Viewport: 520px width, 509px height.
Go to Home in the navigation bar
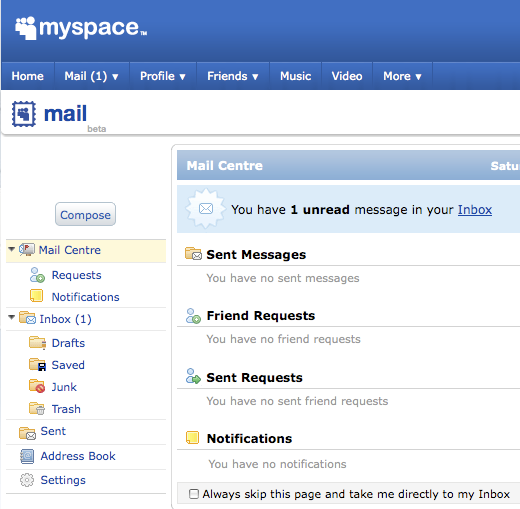28,76
